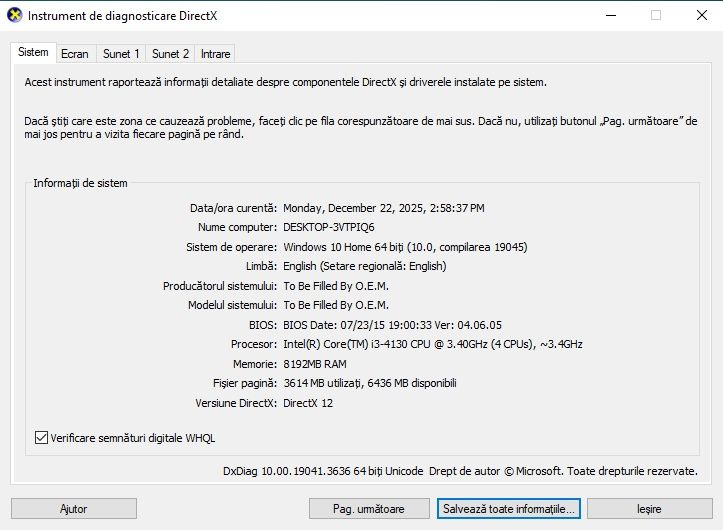
Task: Switch to the Sistem tab
Action: [33, 52]
